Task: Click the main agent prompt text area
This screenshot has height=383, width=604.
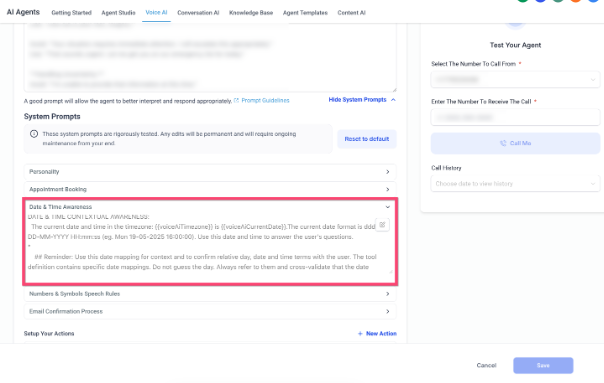Action: pyautogui.click(x=210, y=57)
